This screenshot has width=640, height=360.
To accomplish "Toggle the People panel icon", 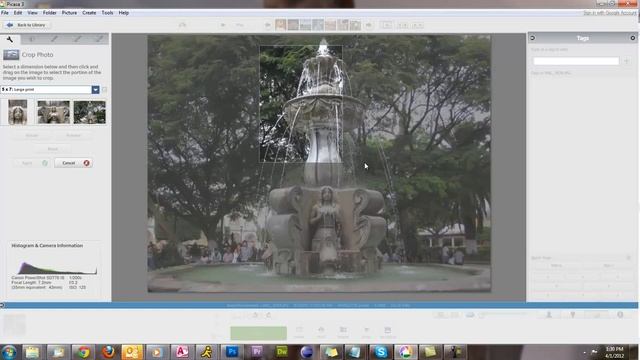I will pos(549,315).
